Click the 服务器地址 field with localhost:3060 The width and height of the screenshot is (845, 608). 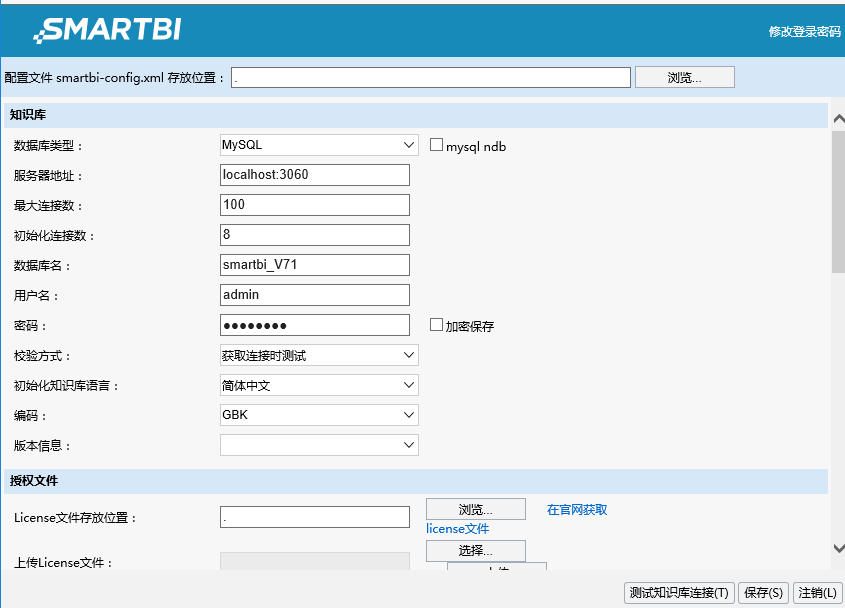(x=315, y=175)
